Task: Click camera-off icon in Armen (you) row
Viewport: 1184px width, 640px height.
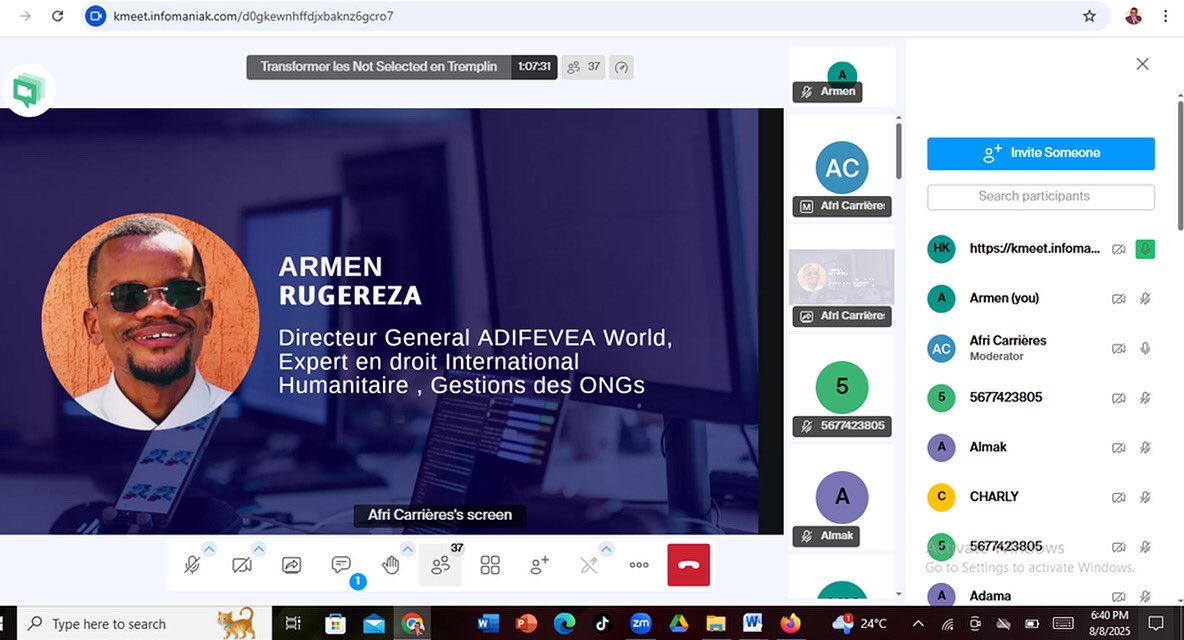Action: [x=1118, y=299]
